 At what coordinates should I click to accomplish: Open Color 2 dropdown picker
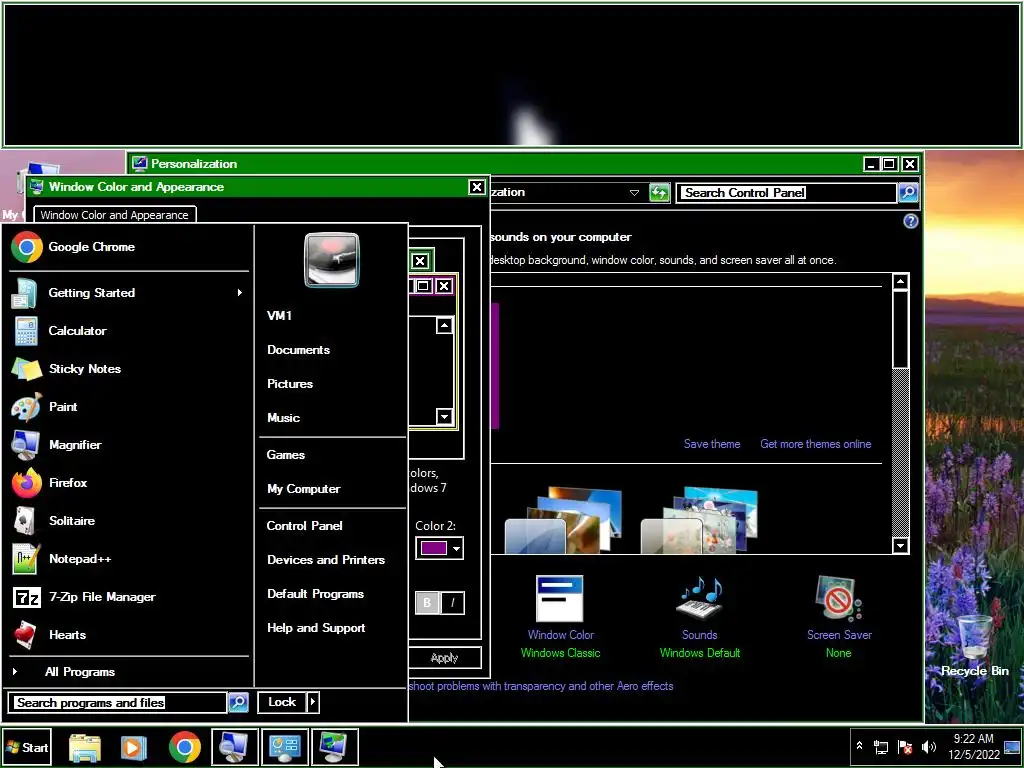[456, 548]
